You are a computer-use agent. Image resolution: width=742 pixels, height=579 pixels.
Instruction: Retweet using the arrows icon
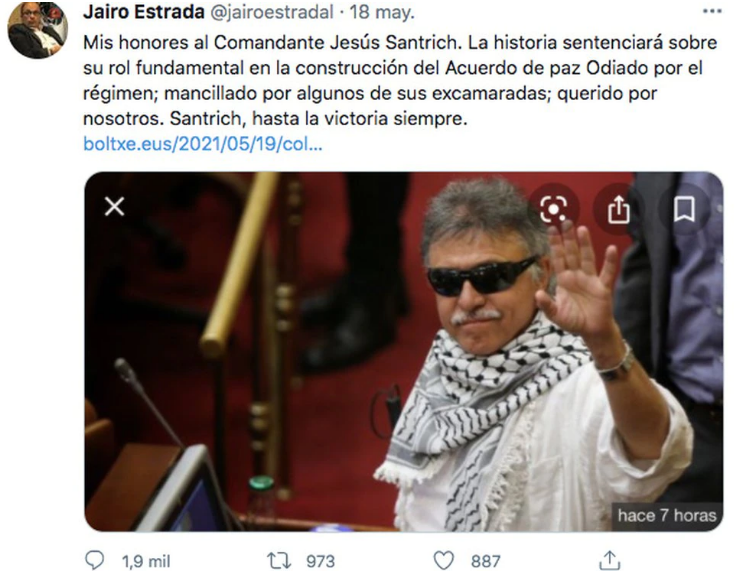click(277, 561)
